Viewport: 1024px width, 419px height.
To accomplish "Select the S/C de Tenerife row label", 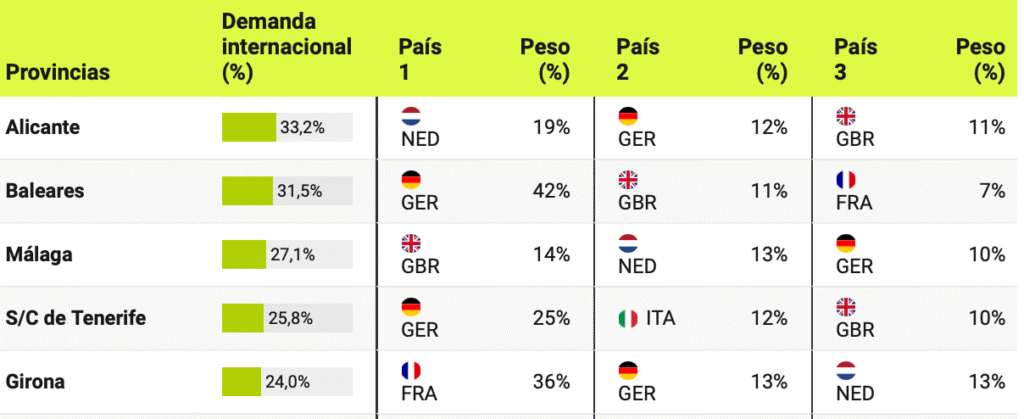I will point(76,318).
